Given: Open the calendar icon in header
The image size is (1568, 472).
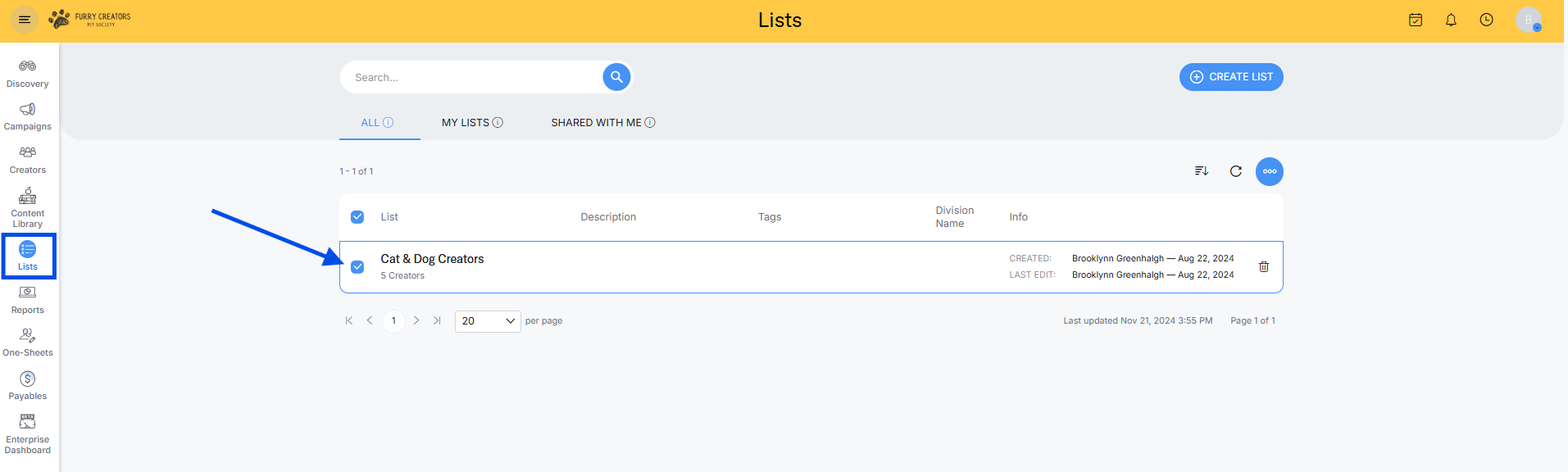Looking at the screenshot, I should pyautogui.click(x=1416, y=20).
